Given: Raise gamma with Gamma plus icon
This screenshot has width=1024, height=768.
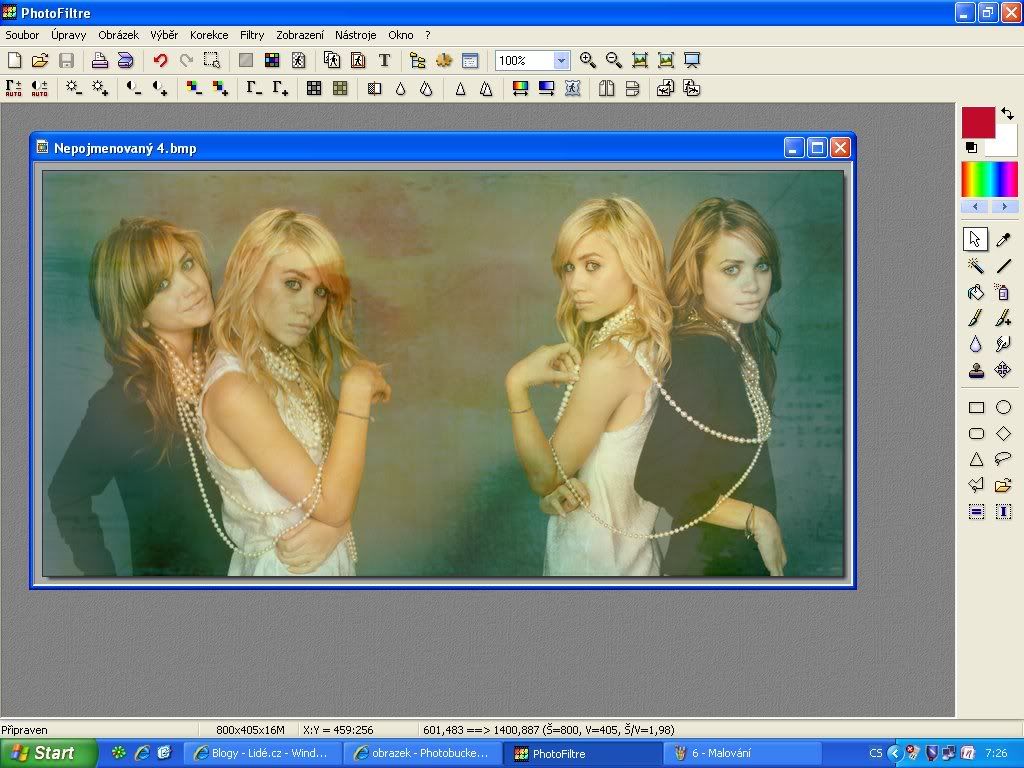Looking at the screenshot, I should 280,88.
